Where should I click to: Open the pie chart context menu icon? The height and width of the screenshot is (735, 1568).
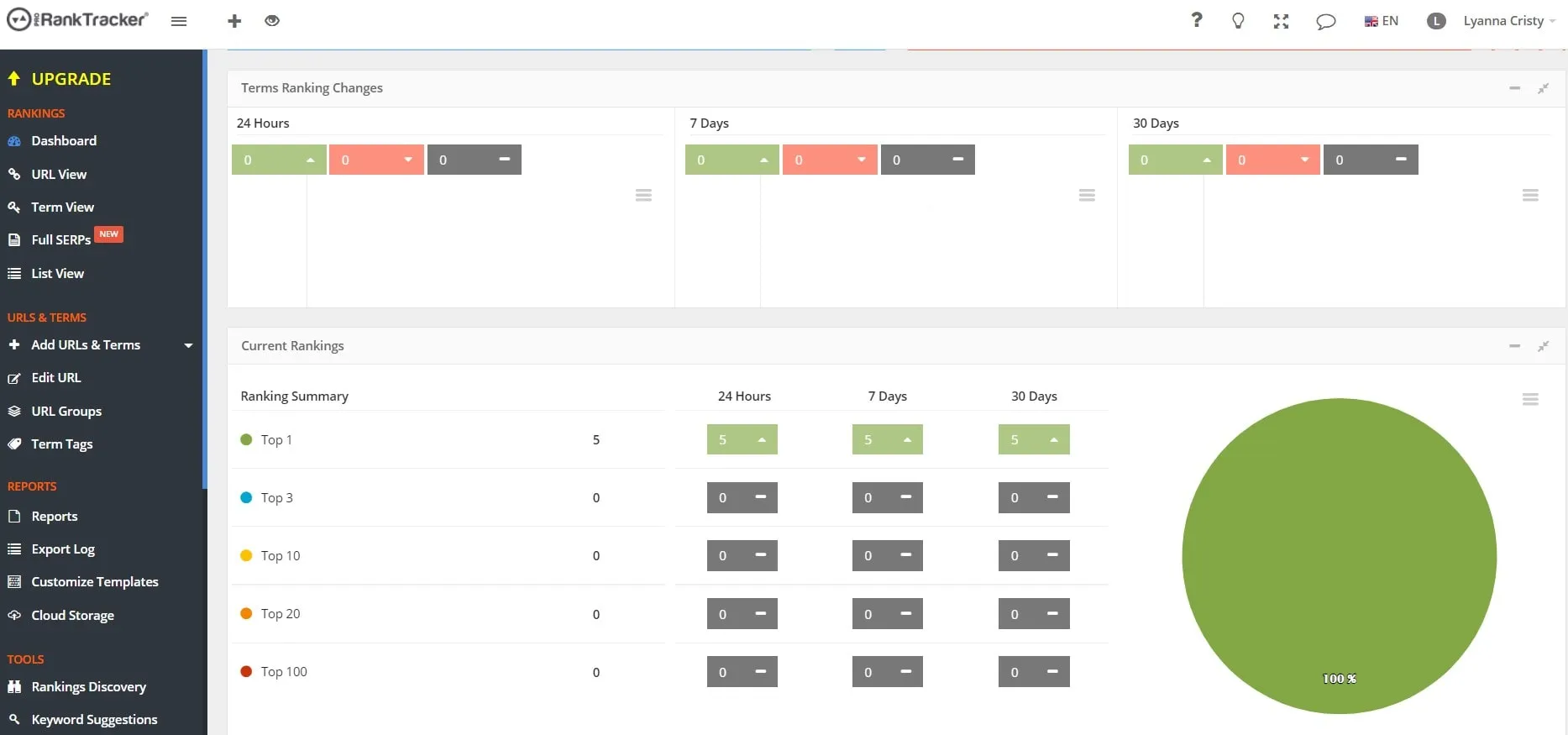point(1530,400)
